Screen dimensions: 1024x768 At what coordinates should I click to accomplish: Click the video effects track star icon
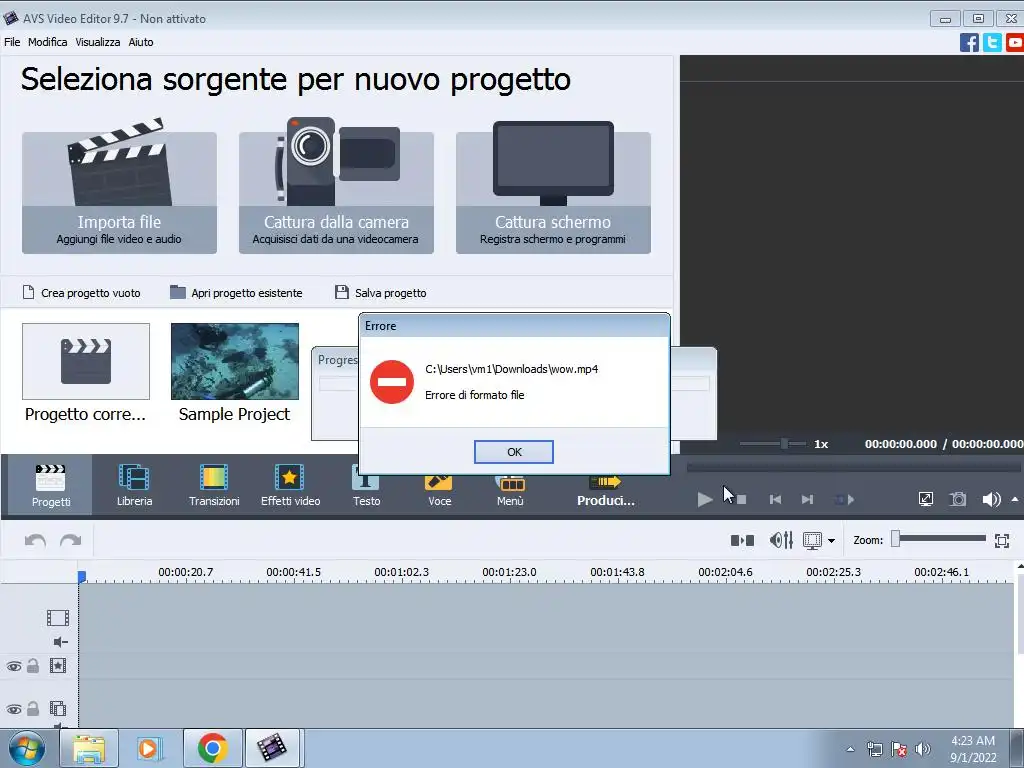pyautogui.click(x=57, y=665)
